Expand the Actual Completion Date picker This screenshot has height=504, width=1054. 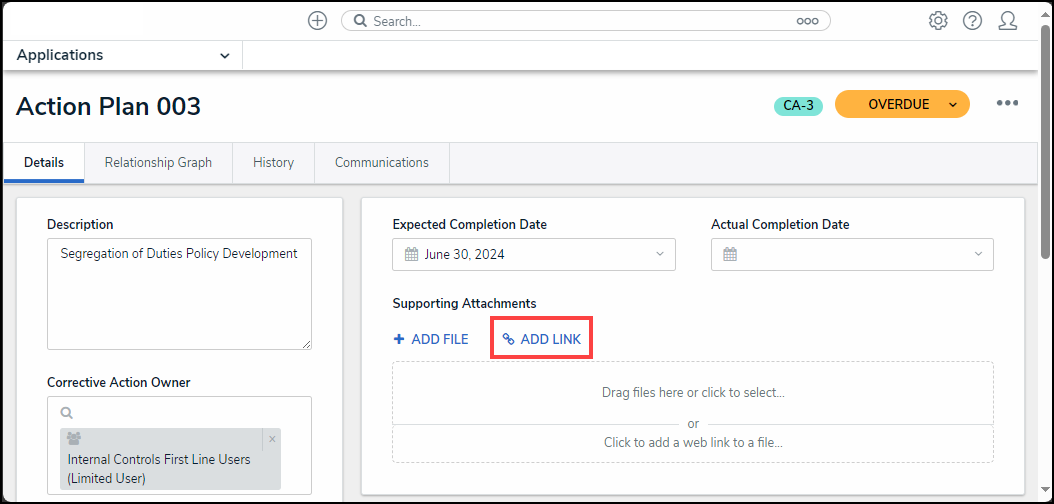(977, 254)
